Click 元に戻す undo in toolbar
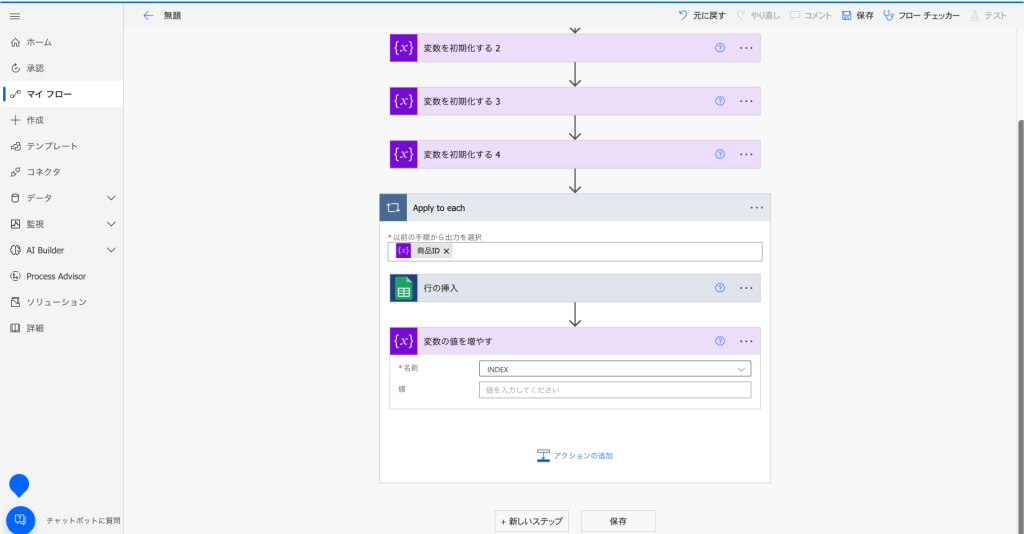The height and width of the screenshot is (534, 1024). point(702,16)
